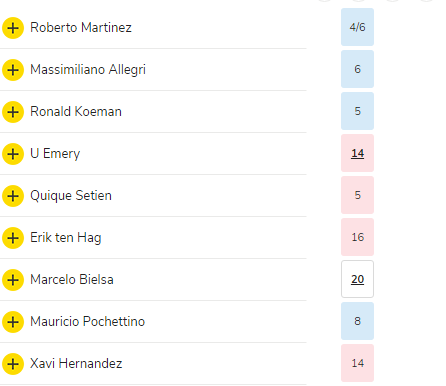Viewport: 446px width, 386px height.
Task: Pick Ronald Koeman odds of 5
Action: [x=357, y=111]
